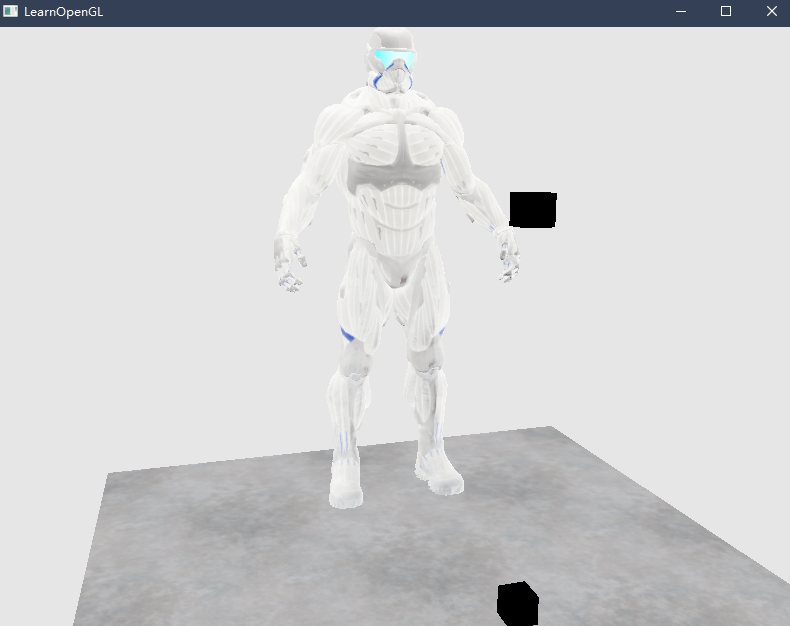This screenshot has height=626, width=790.
Task: Minimize the LearnOpenGL window
Action: tap(681, 11)
